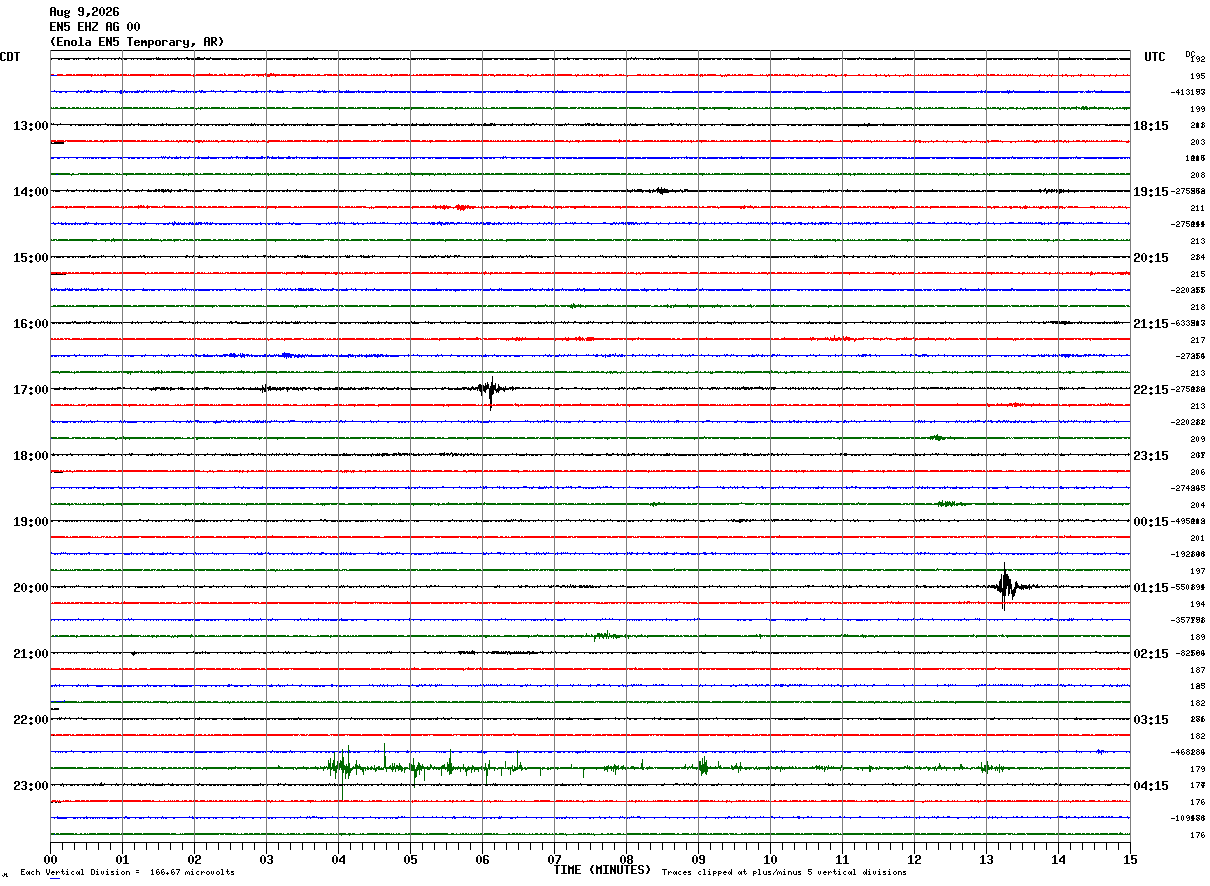
Task: Select the "23:00" CDT time label
Action: point(30,786)
